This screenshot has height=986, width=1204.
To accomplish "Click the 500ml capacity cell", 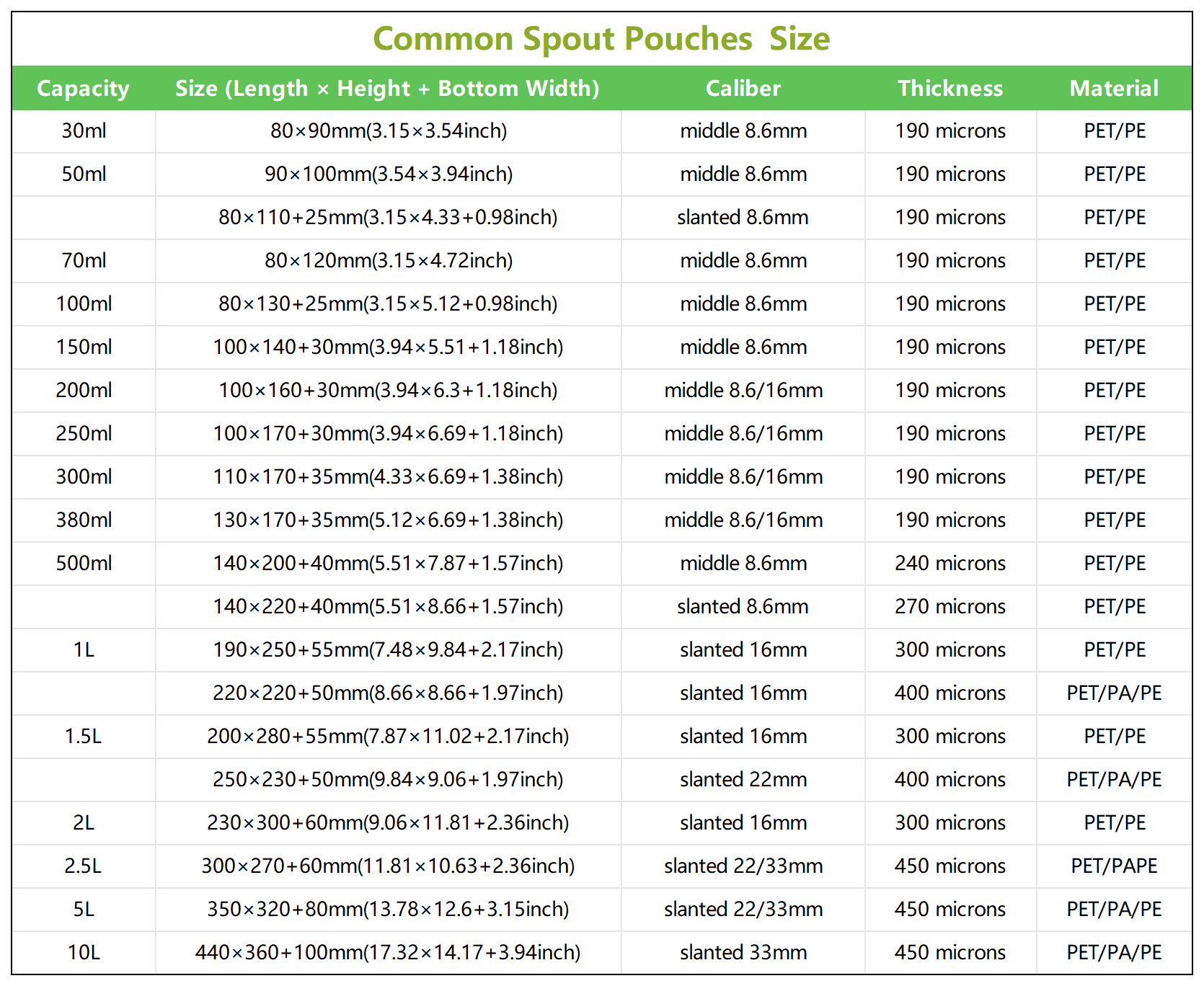I will [x=84, y=564].
